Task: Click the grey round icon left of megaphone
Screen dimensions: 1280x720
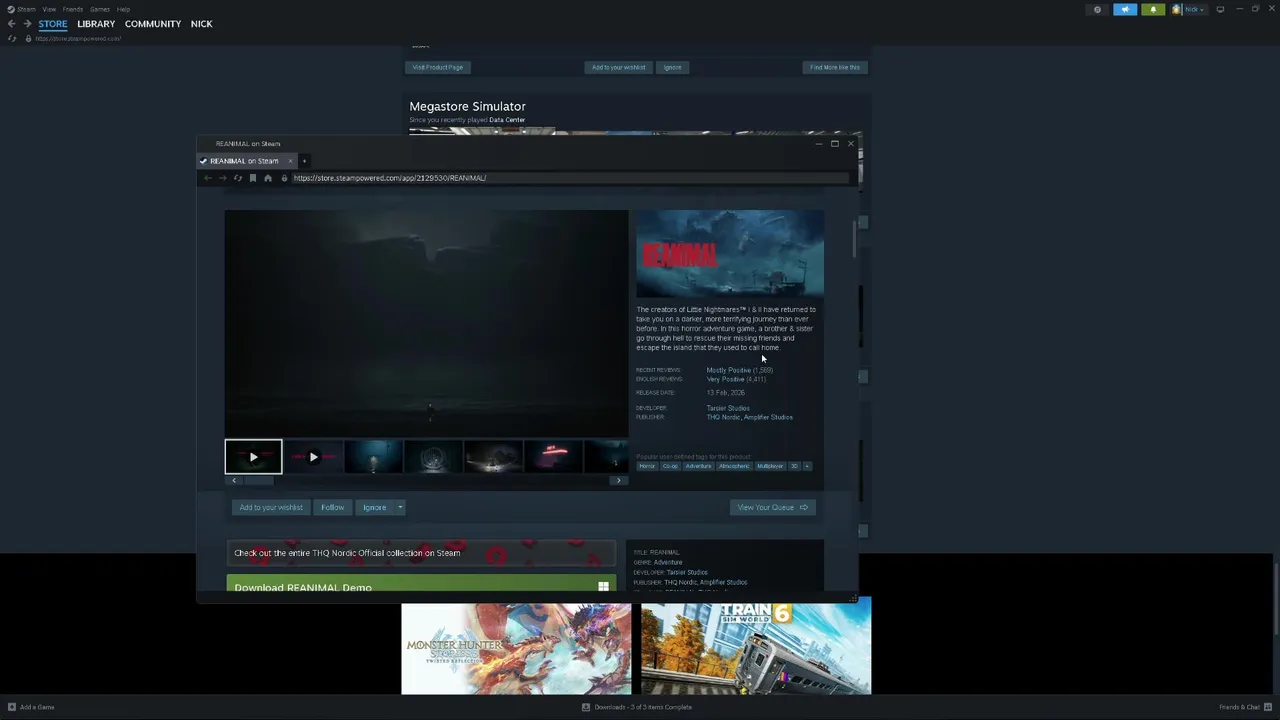Action: 1097,9
